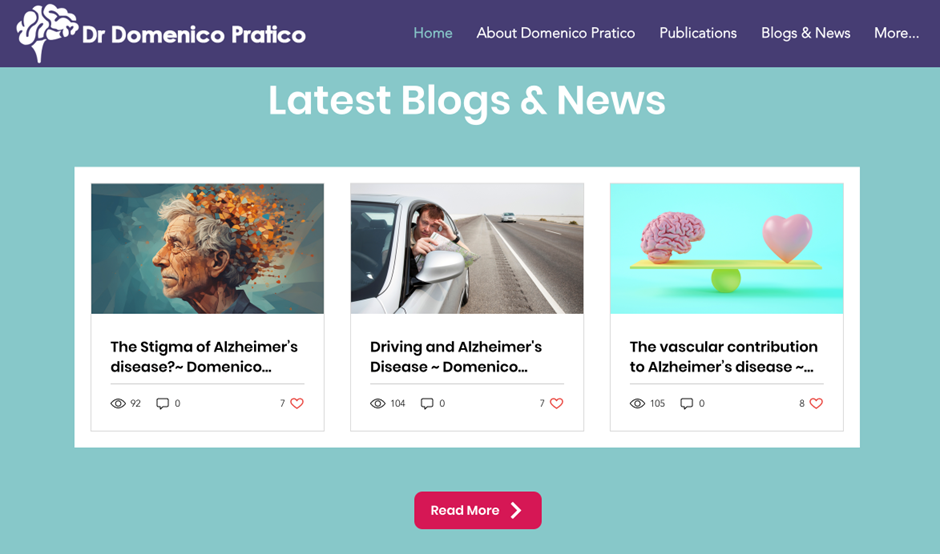Open comments icon on Driving post
Viewport: 940px width, 554px height.
427,404
